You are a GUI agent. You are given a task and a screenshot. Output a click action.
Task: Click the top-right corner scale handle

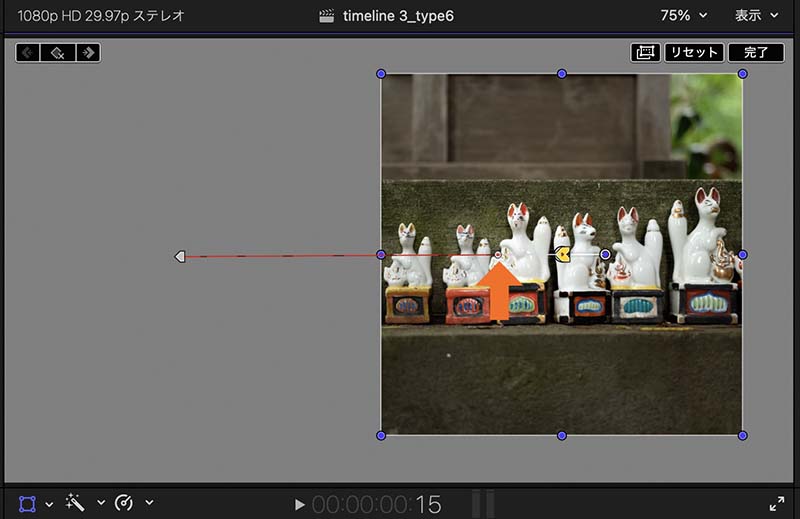743,74
